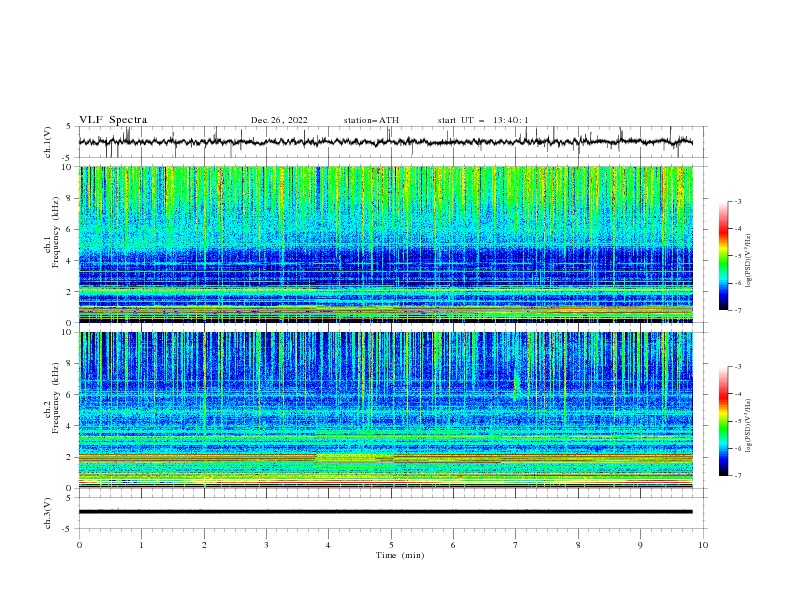Viewport: 792px width, 612px height.
Task: Click the "2" tick on the time axis
Action: 204,545
